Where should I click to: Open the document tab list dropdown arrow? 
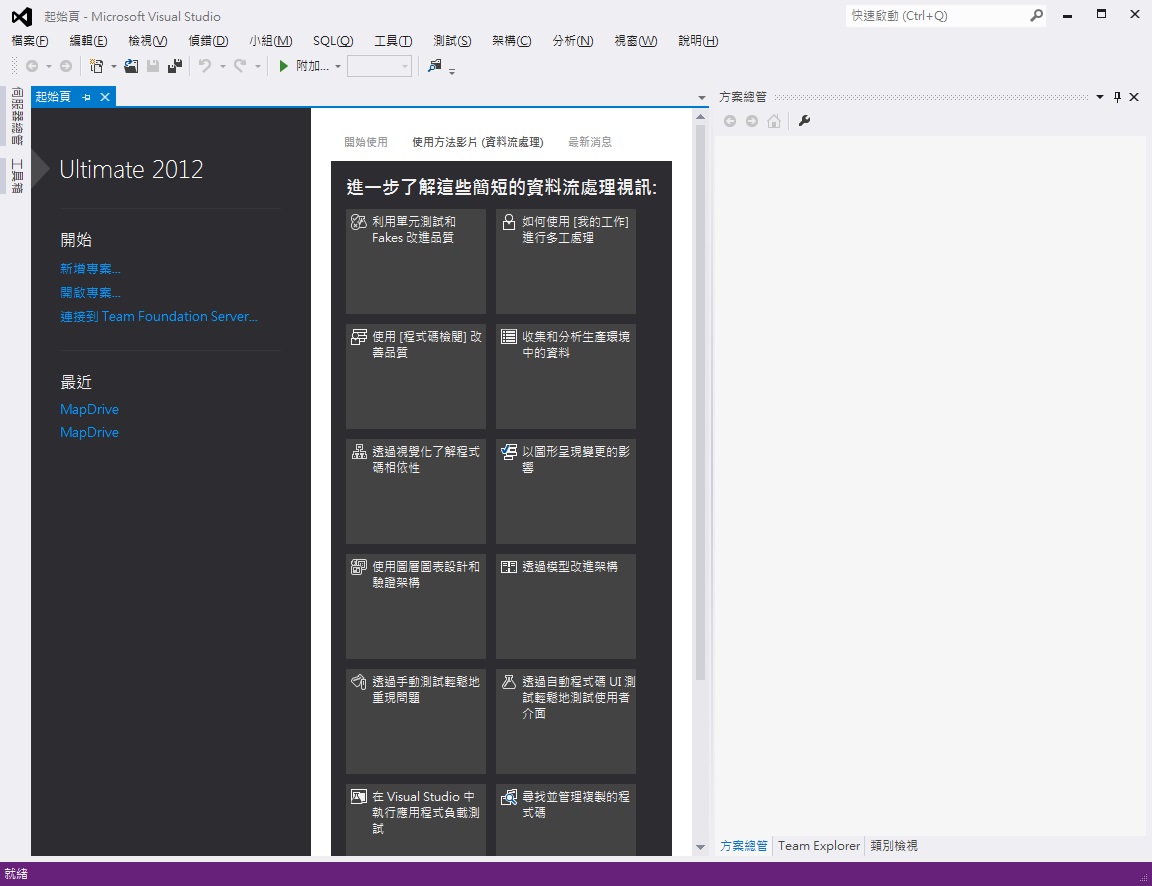[x=702, y=98]
